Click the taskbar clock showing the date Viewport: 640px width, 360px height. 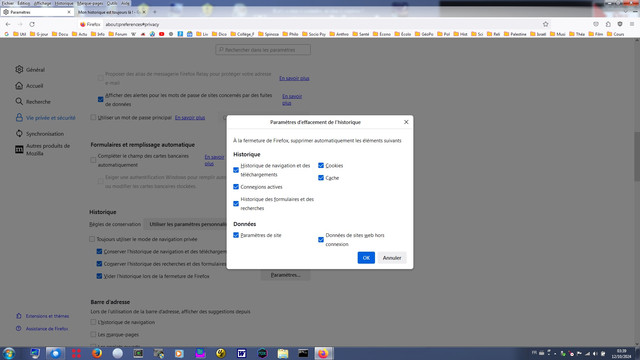(x=621, y=353)
